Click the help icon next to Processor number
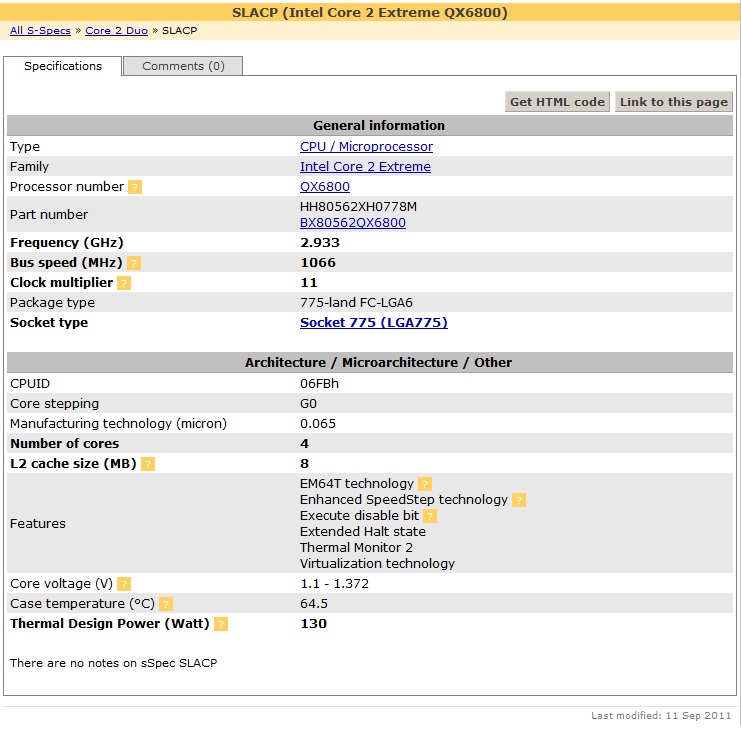This screenshot has width=741, height=730. coord(135,187)
